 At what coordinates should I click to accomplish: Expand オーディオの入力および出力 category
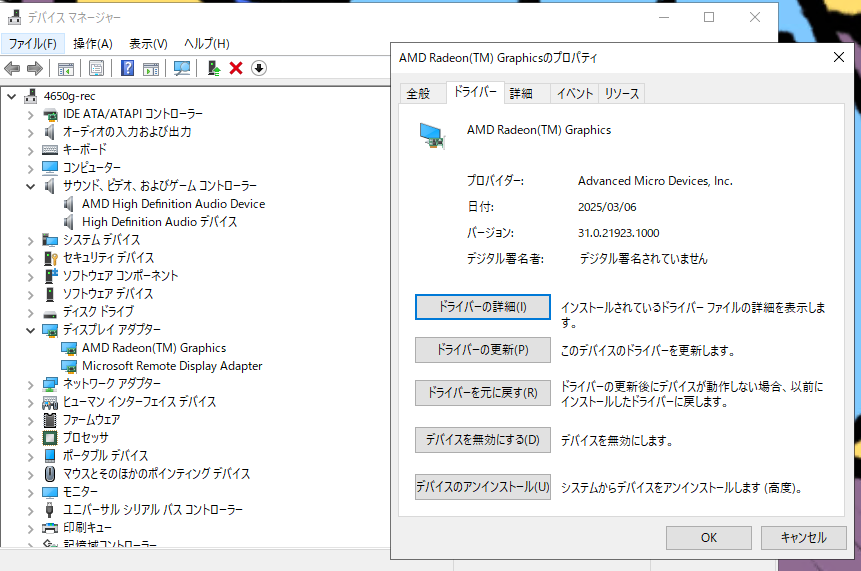31,133
